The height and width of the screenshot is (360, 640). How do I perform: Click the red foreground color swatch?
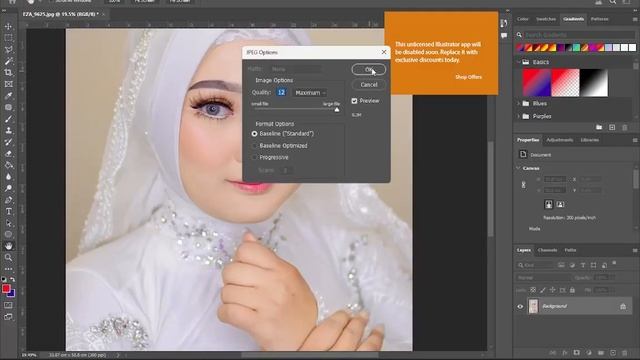click(6, 289)
